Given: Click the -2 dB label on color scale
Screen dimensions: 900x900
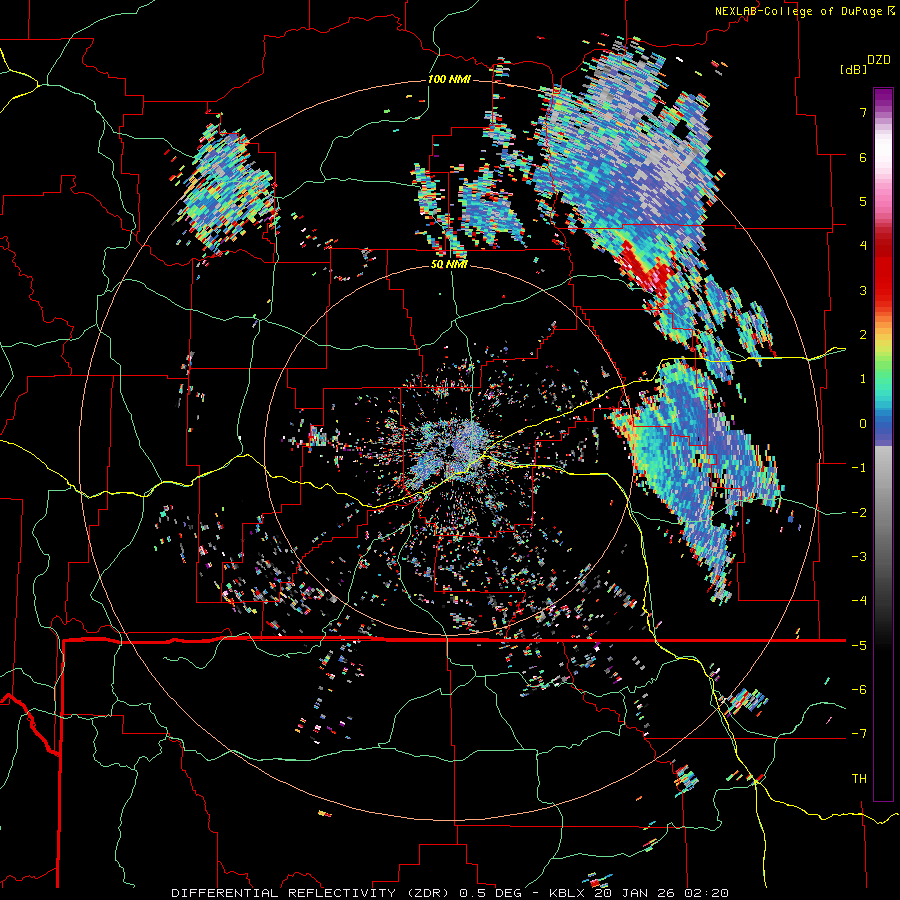Looking at the screenshot, I should pos(859,513).
